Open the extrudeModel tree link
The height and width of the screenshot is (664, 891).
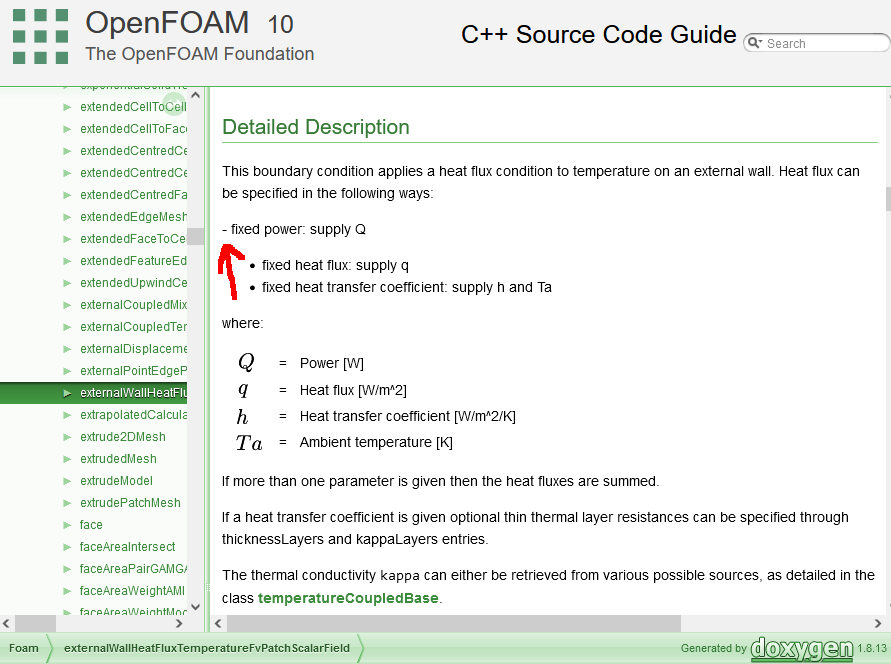click(x=116, y=481)
